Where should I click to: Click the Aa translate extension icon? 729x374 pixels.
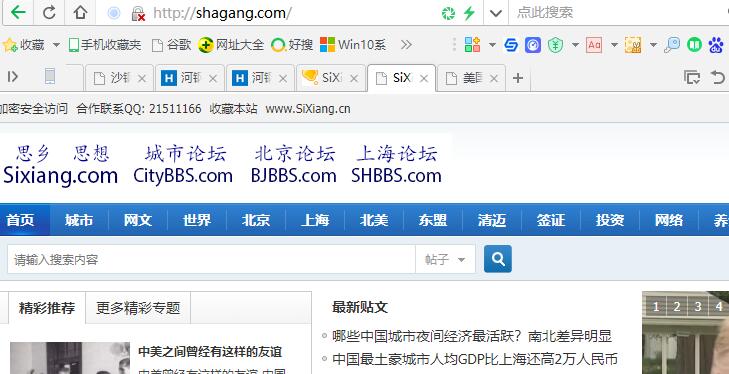coord(594,45)
